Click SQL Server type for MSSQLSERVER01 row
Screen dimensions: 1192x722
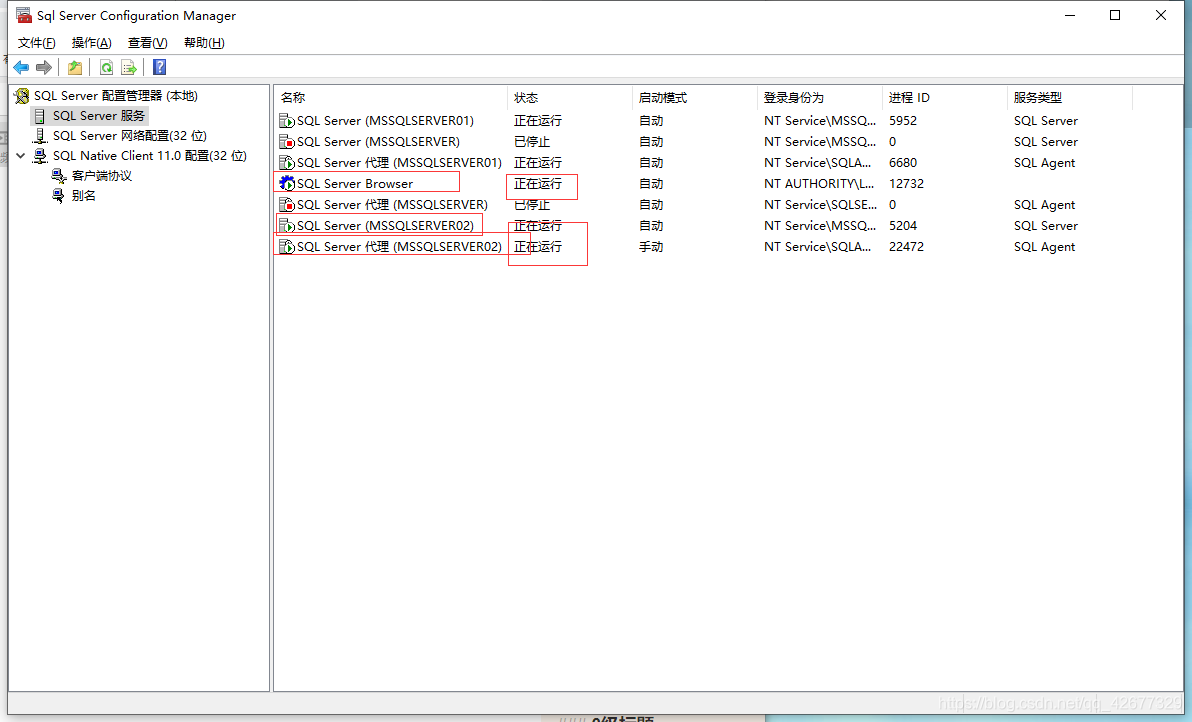[1045, 121]
